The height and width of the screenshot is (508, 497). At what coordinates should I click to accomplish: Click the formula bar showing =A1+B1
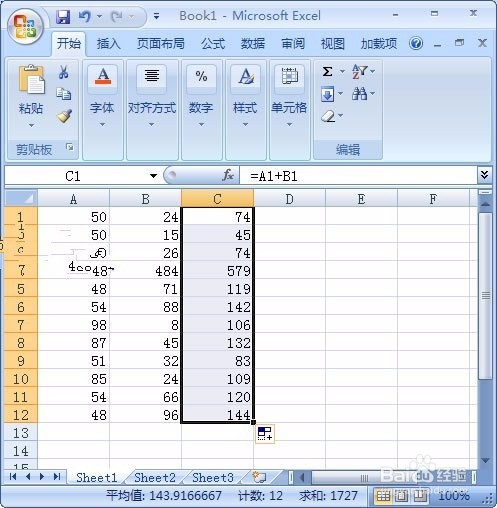coord(358,176)
